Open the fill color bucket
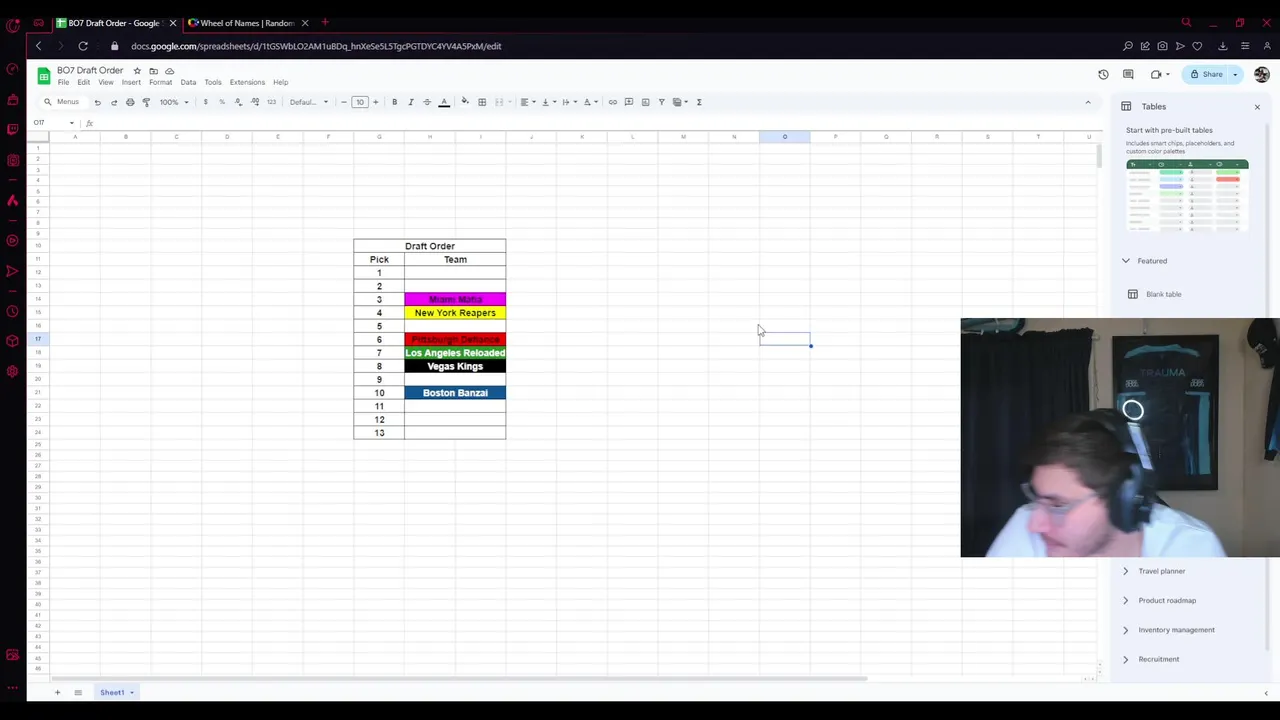Viewport: 1280px width, 720px height. 465,102
